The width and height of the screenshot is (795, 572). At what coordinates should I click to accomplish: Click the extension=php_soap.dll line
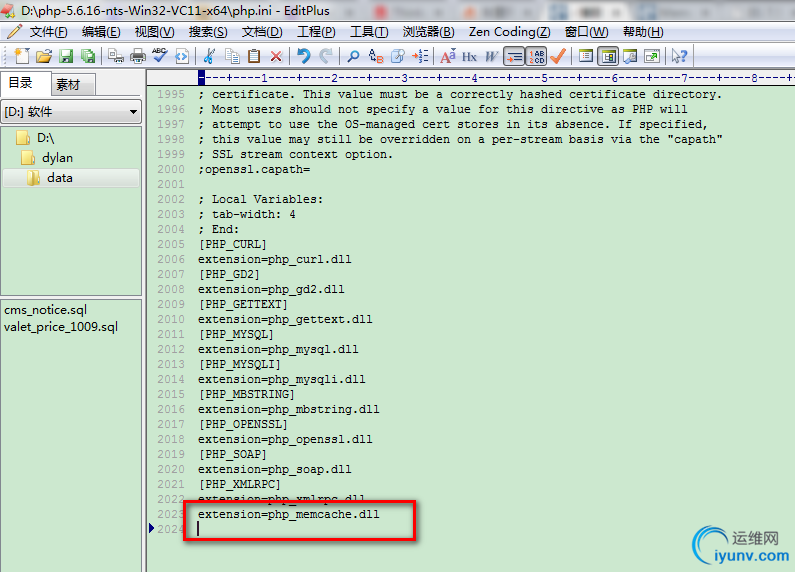tap(274, 469)
